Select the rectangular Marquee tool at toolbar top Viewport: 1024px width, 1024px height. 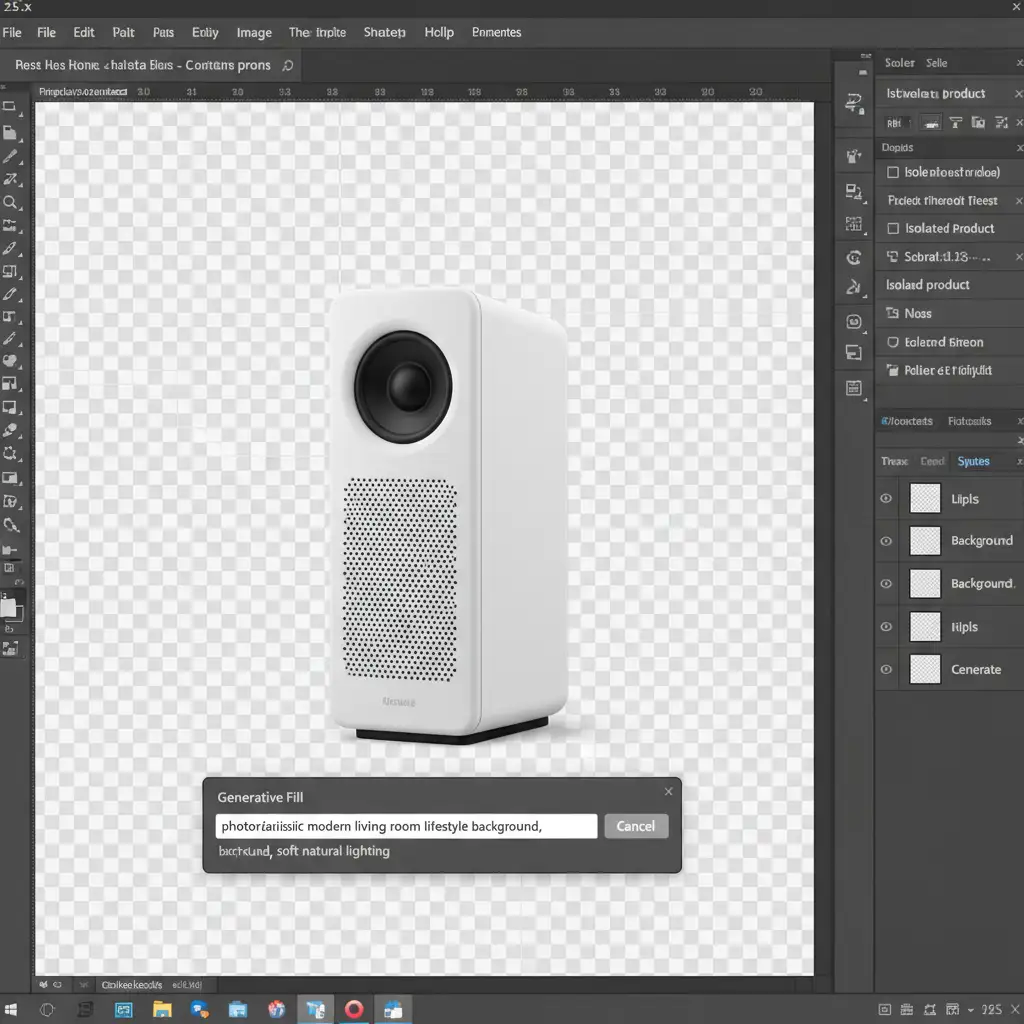coord(10,106)
